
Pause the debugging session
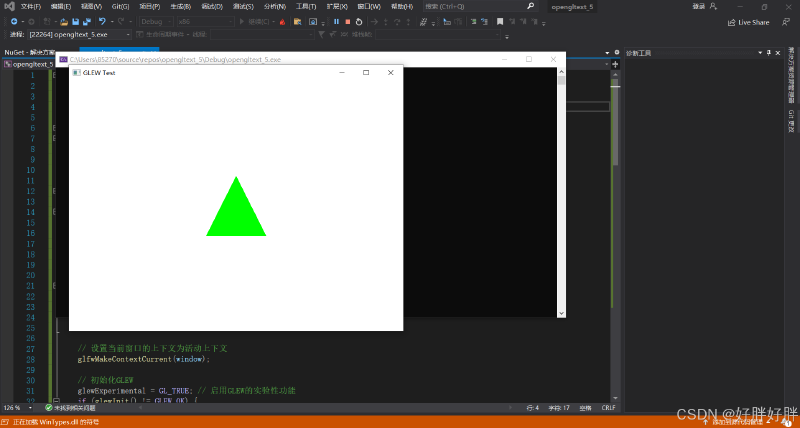click(336, 22)
